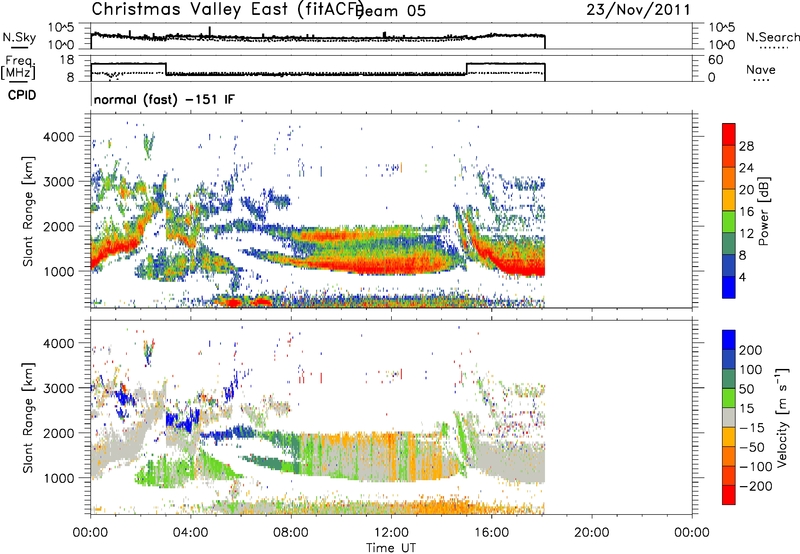Click the 'Beam 05' label
The height and width of the screenshot is (554, 800).
[x=392, y=11]
